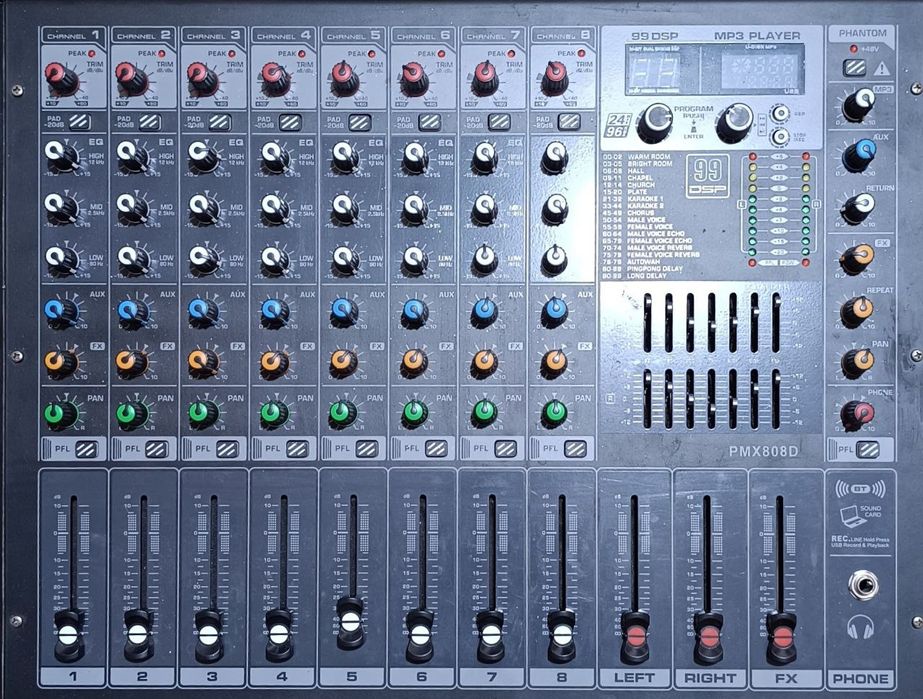923x699 pixels.
Task: Click the master RETURN knob
Action: (858, 208)
